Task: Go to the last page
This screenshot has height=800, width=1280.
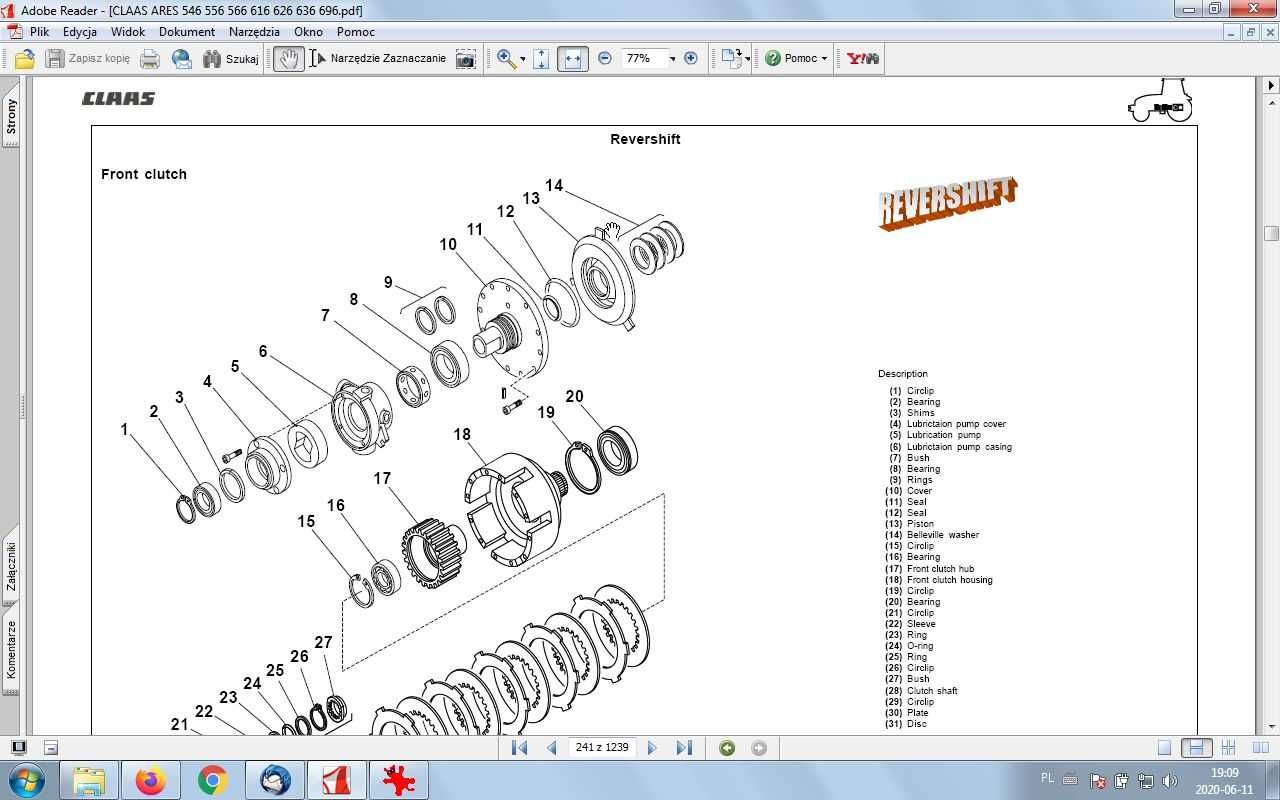Action: [x=684, y=748]
